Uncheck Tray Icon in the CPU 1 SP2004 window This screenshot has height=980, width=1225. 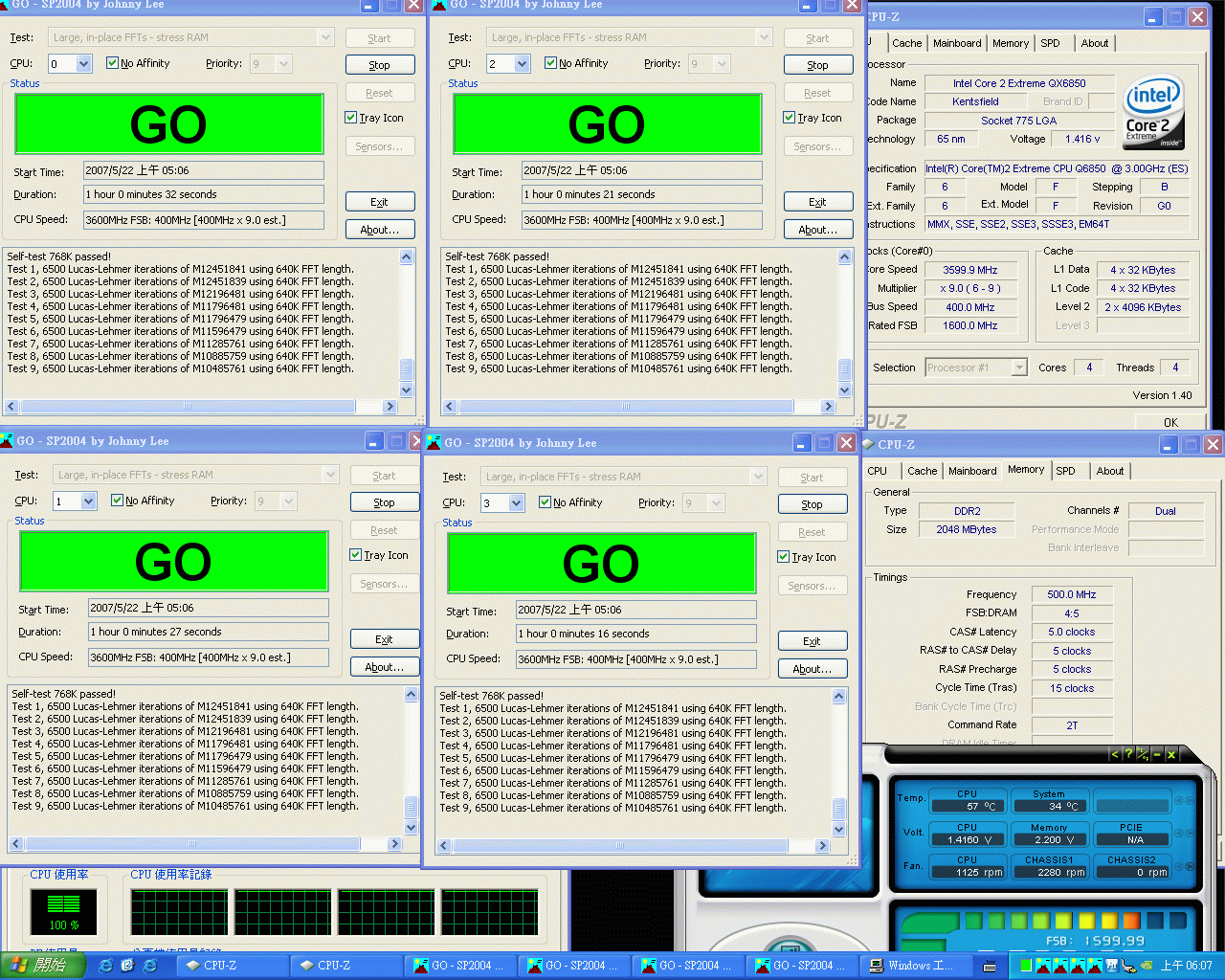click(355, 555)
